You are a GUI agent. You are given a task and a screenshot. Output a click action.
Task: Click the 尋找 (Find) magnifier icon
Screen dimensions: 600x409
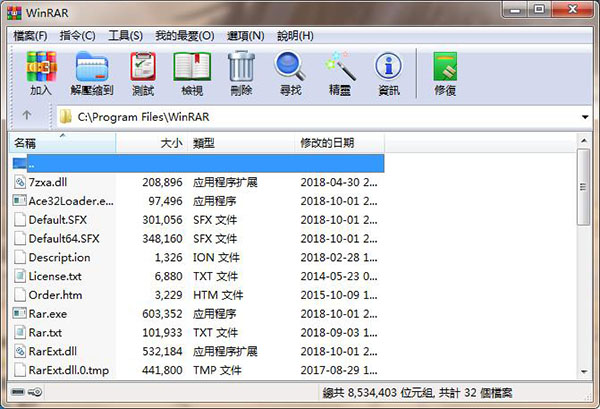pos(290,67)
